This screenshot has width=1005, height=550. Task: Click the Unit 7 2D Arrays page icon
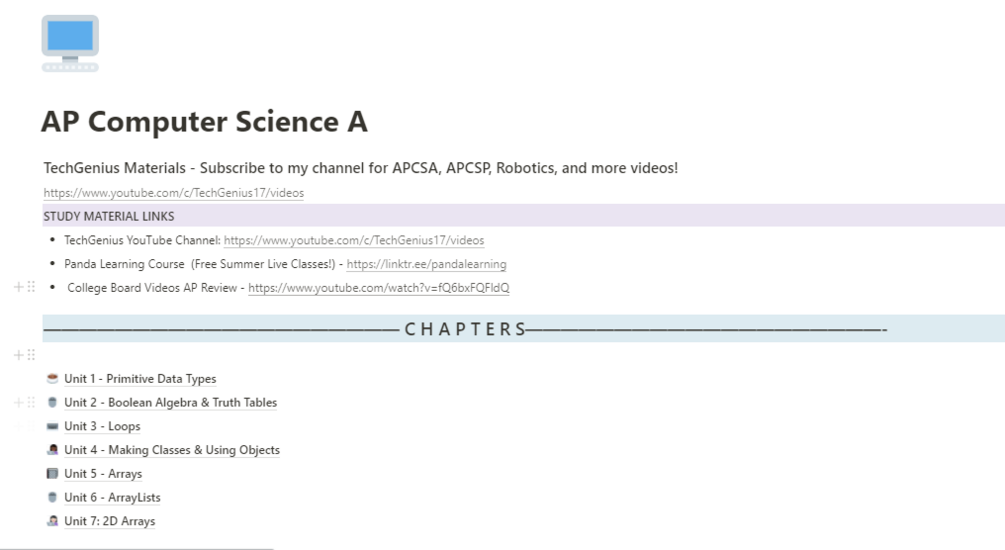(x=52, y=521)
